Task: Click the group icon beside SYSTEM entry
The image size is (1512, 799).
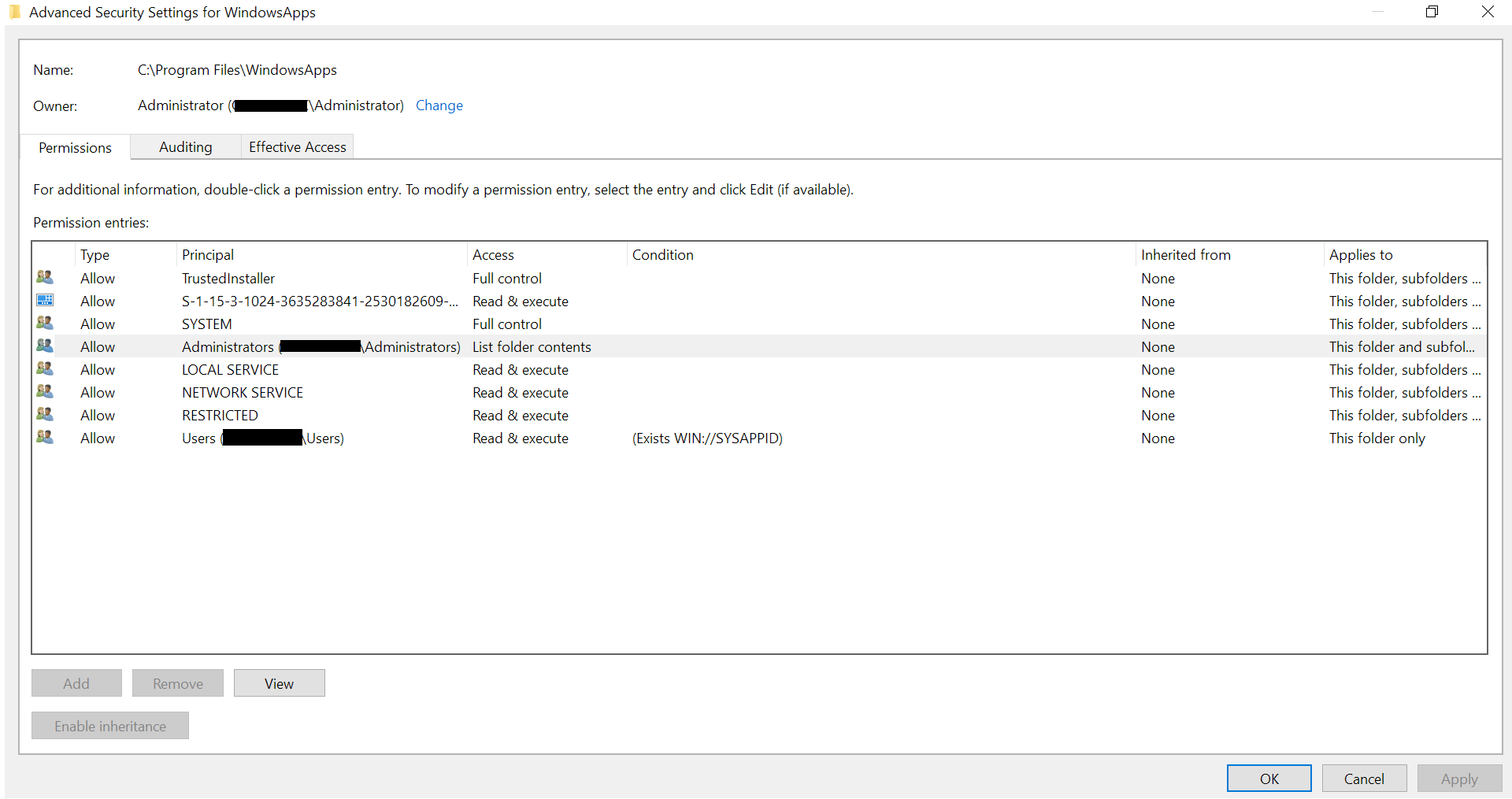Action: (x=45, y=323)
